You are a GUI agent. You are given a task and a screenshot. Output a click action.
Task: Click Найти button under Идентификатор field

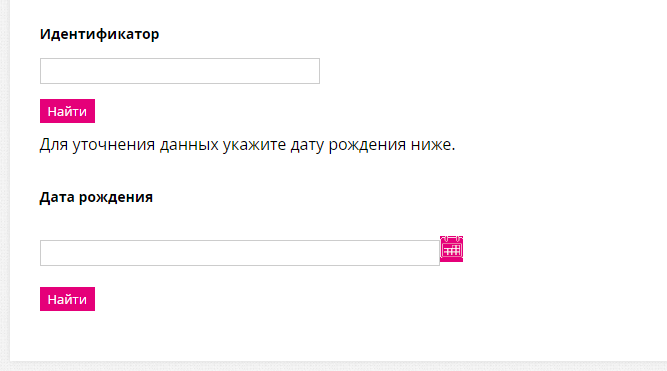(67, 111)
